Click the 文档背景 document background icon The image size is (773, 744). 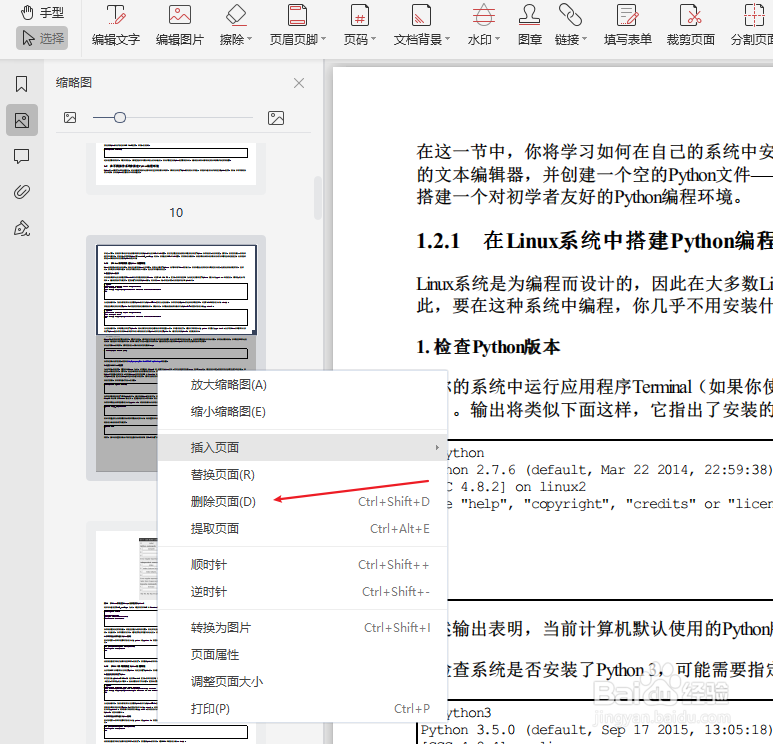pos(421,15)
